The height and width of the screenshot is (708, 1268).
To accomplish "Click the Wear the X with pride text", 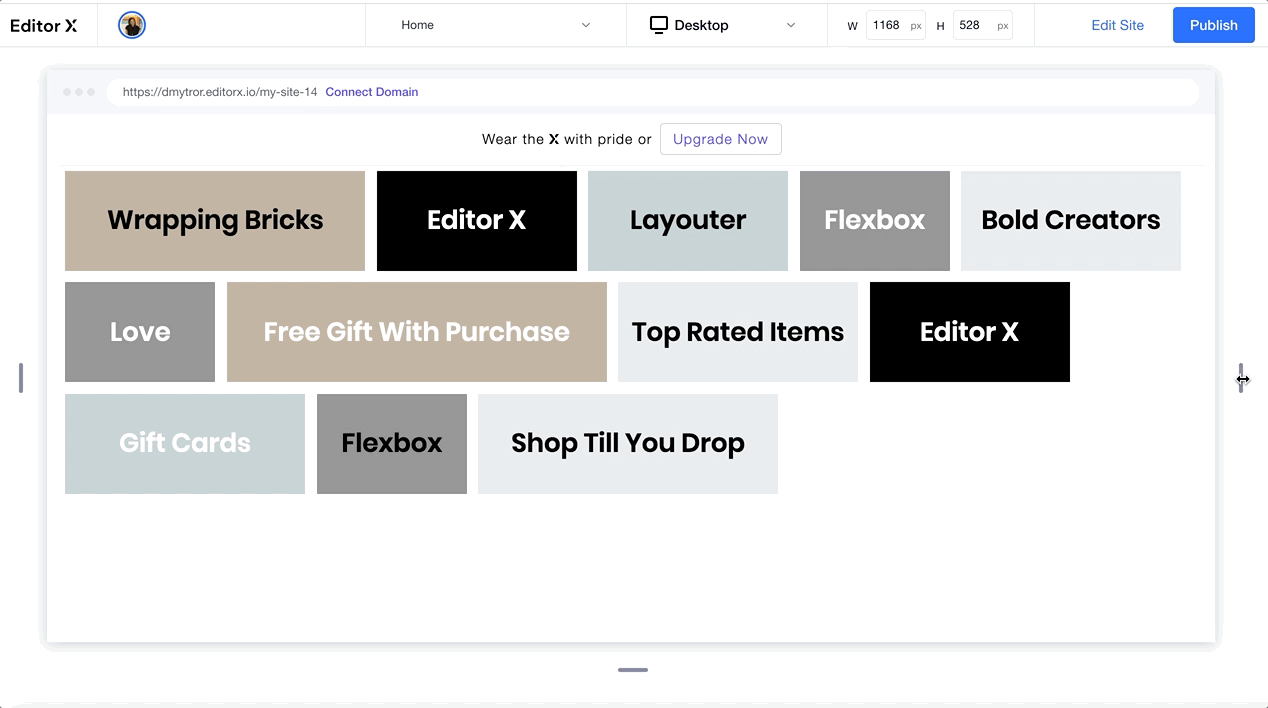I will 566,139.
